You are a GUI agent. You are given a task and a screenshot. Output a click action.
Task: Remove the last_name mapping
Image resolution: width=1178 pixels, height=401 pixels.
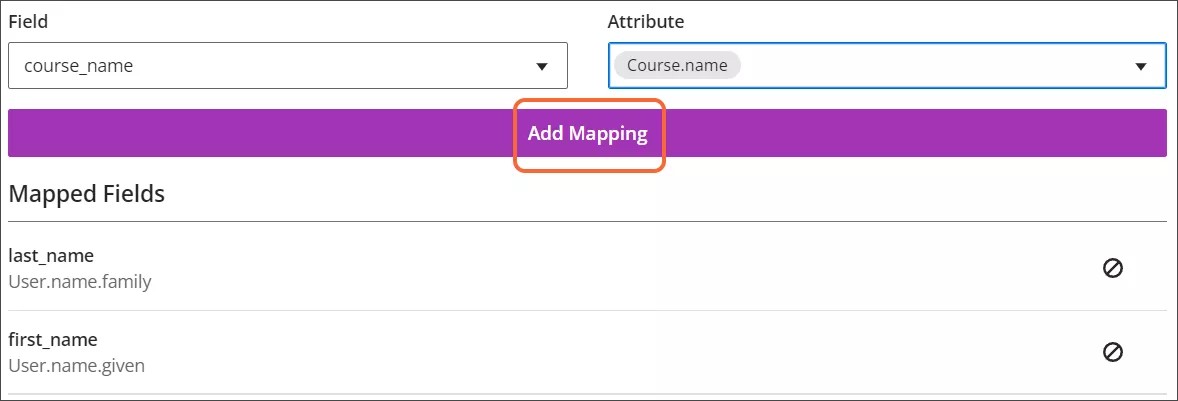tap(1112, 268)
